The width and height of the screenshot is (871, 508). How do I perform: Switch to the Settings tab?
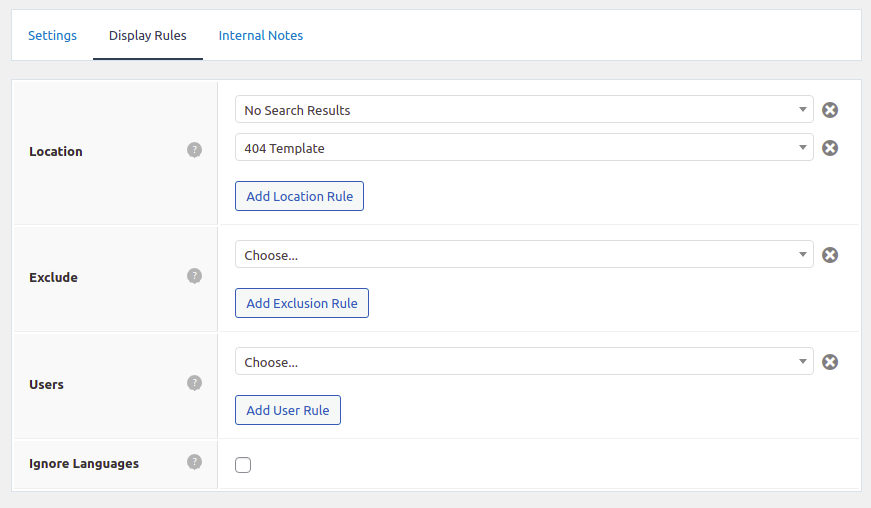click(x=52, y=36)
